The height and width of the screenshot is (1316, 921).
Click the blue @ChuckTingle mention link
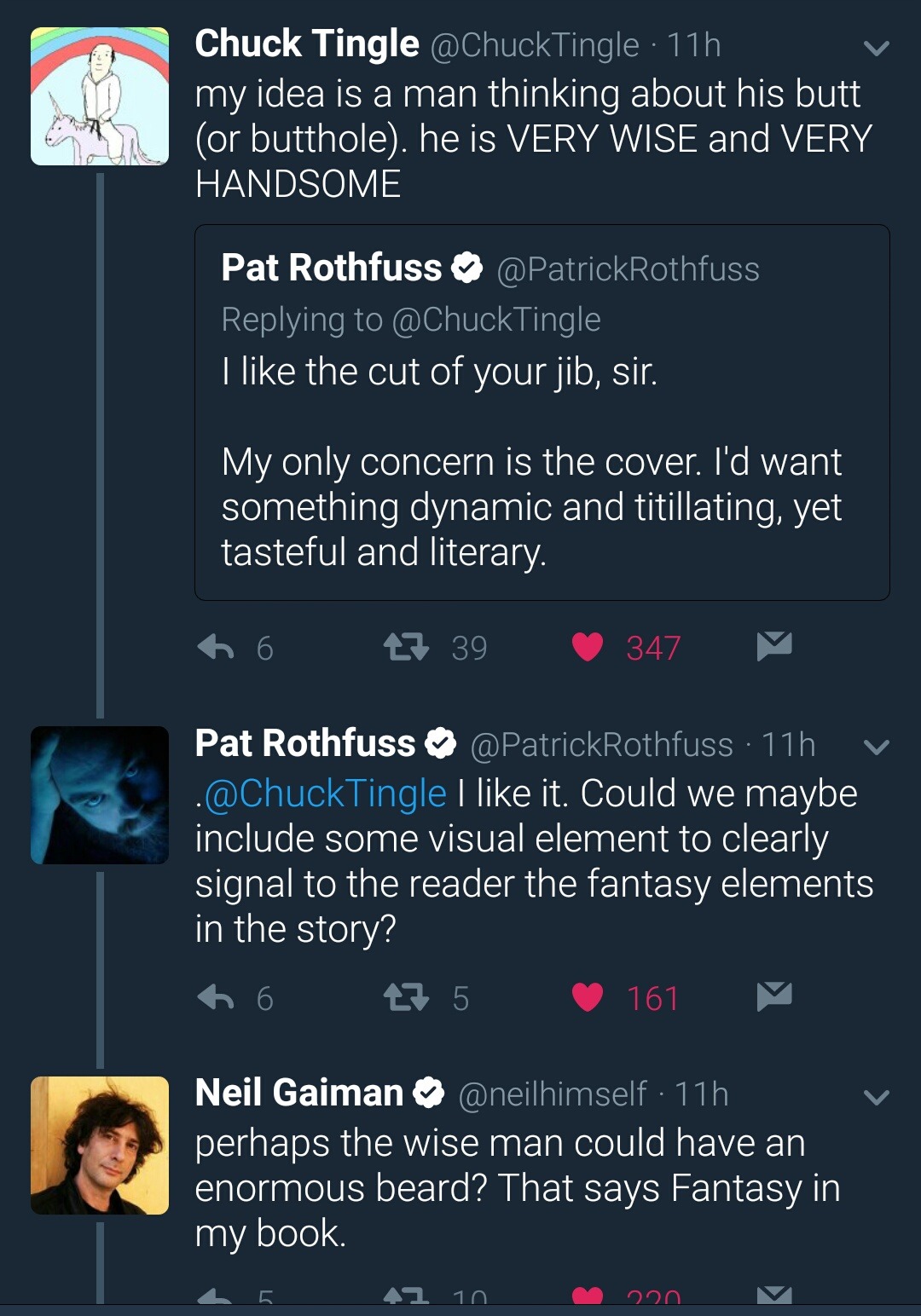pos(326,794)
